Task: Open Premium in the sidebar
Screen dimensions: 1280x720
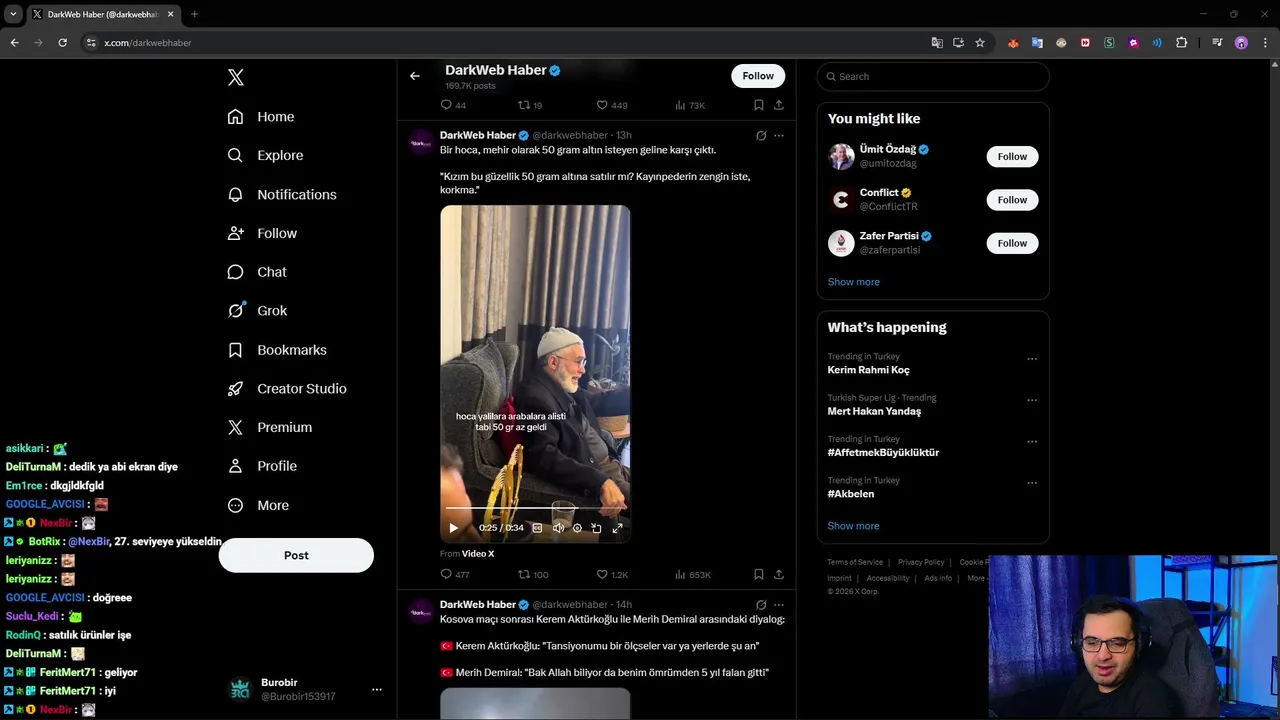Action: (270, 427)
